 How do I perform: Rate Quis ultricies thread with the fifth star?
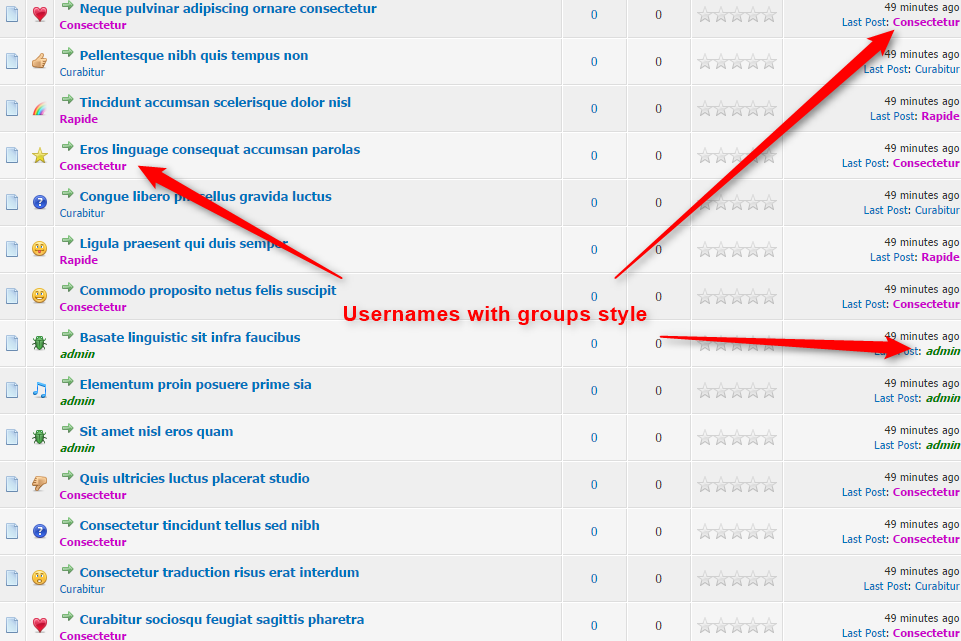point(769,485)
